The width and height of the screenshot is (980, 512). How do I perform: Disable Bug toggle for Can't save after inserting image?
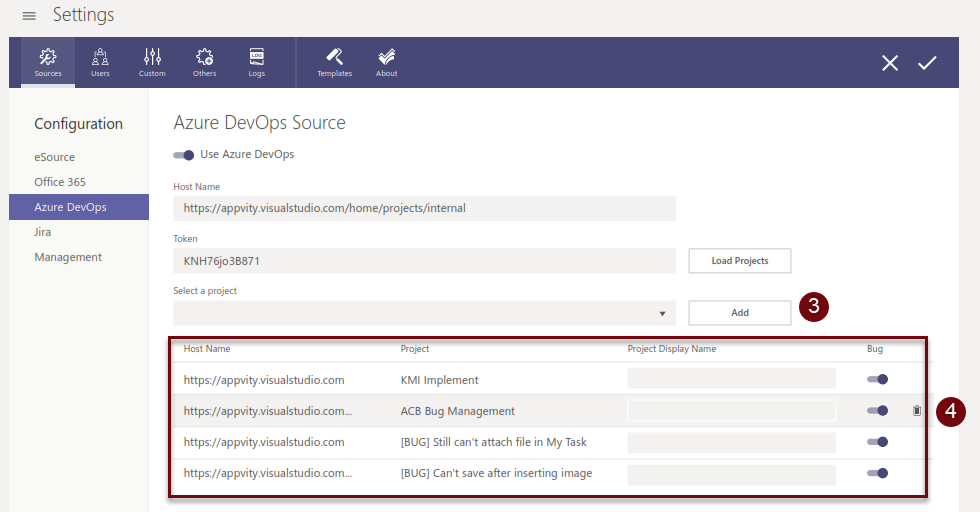pyautogui.click(x=877, y=473)
